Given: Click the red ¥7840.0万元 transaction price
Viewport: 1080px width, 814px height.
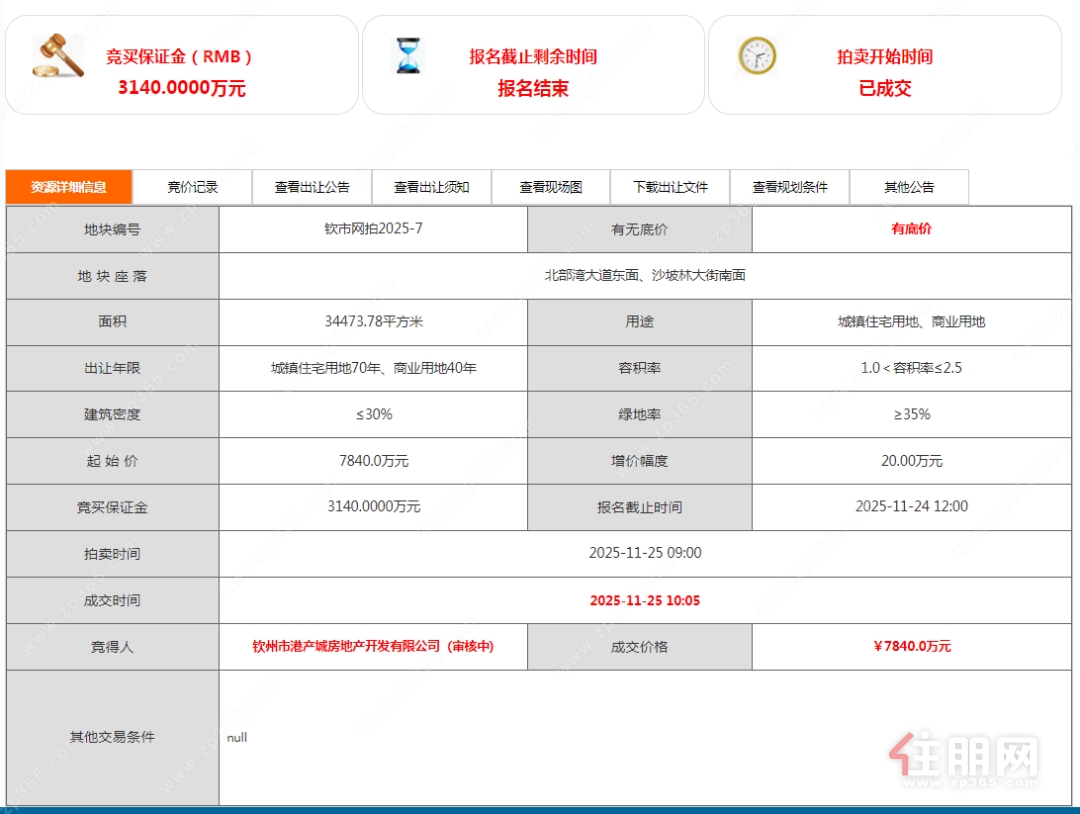Looking at the screenshot, I should [x=912, y=647].
